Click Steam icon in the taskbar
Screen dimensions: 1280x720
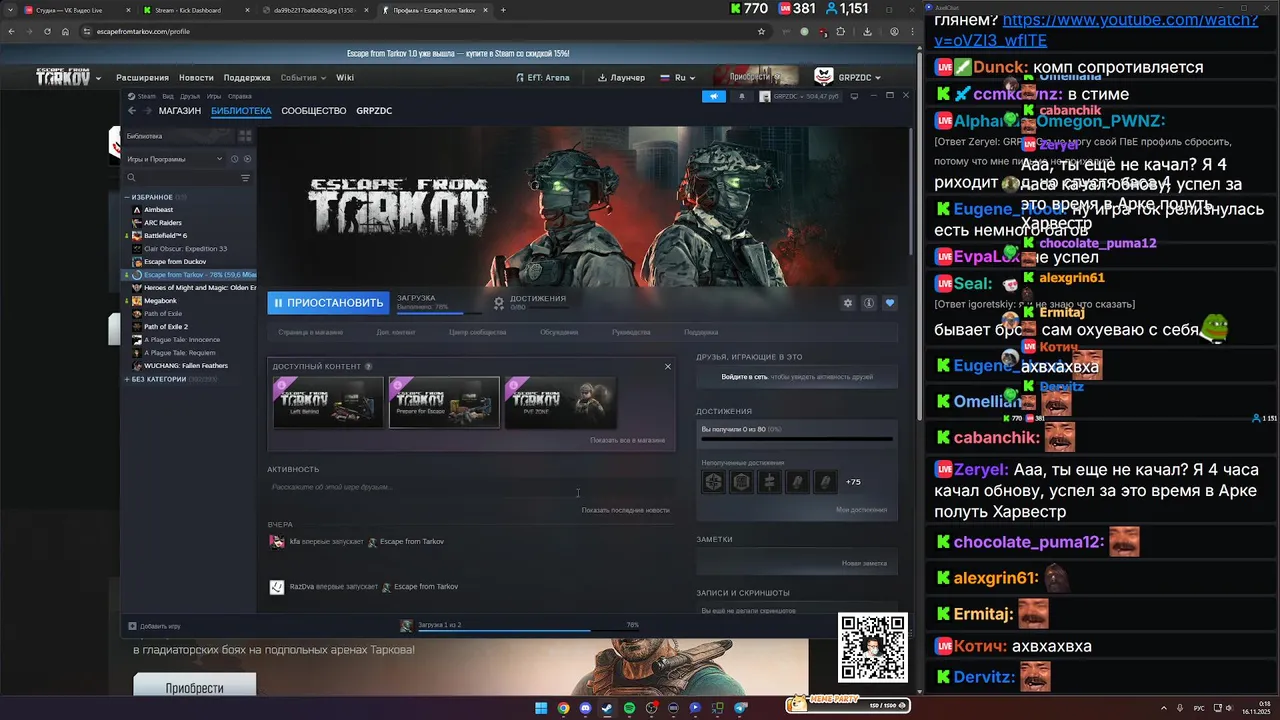607,708
